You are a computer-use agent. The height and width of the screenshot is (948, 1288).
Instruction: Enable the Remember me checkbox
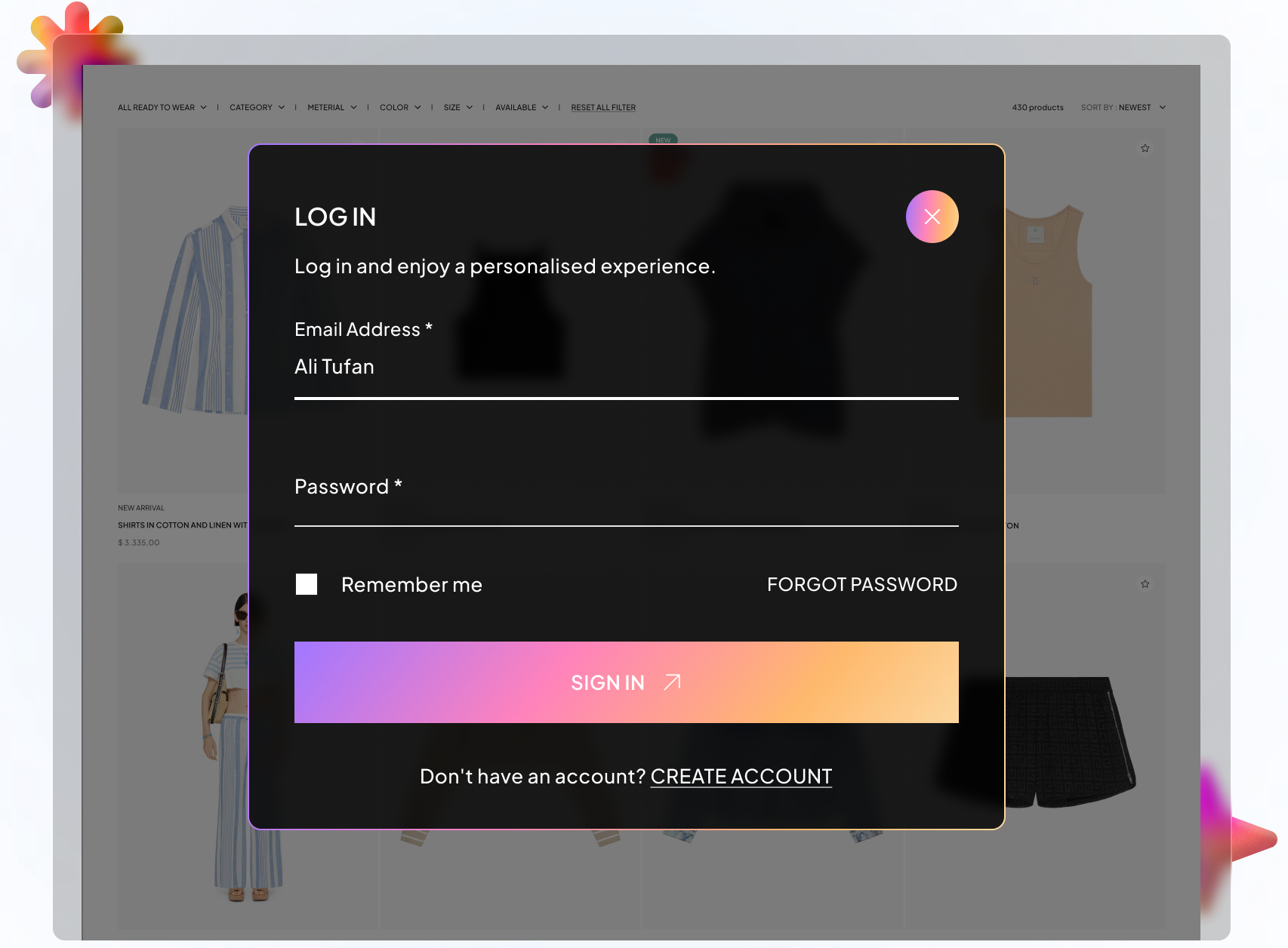[x=306, y=583]
